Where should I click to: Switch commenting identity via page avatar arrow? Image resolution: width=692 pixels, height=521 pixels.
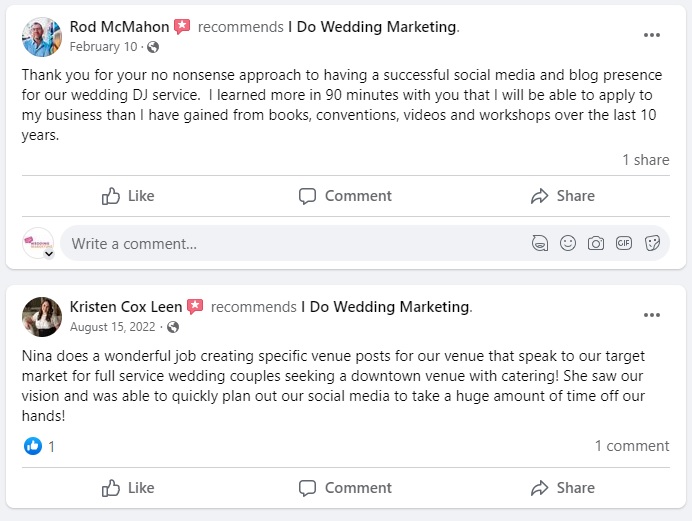[48, 254]
